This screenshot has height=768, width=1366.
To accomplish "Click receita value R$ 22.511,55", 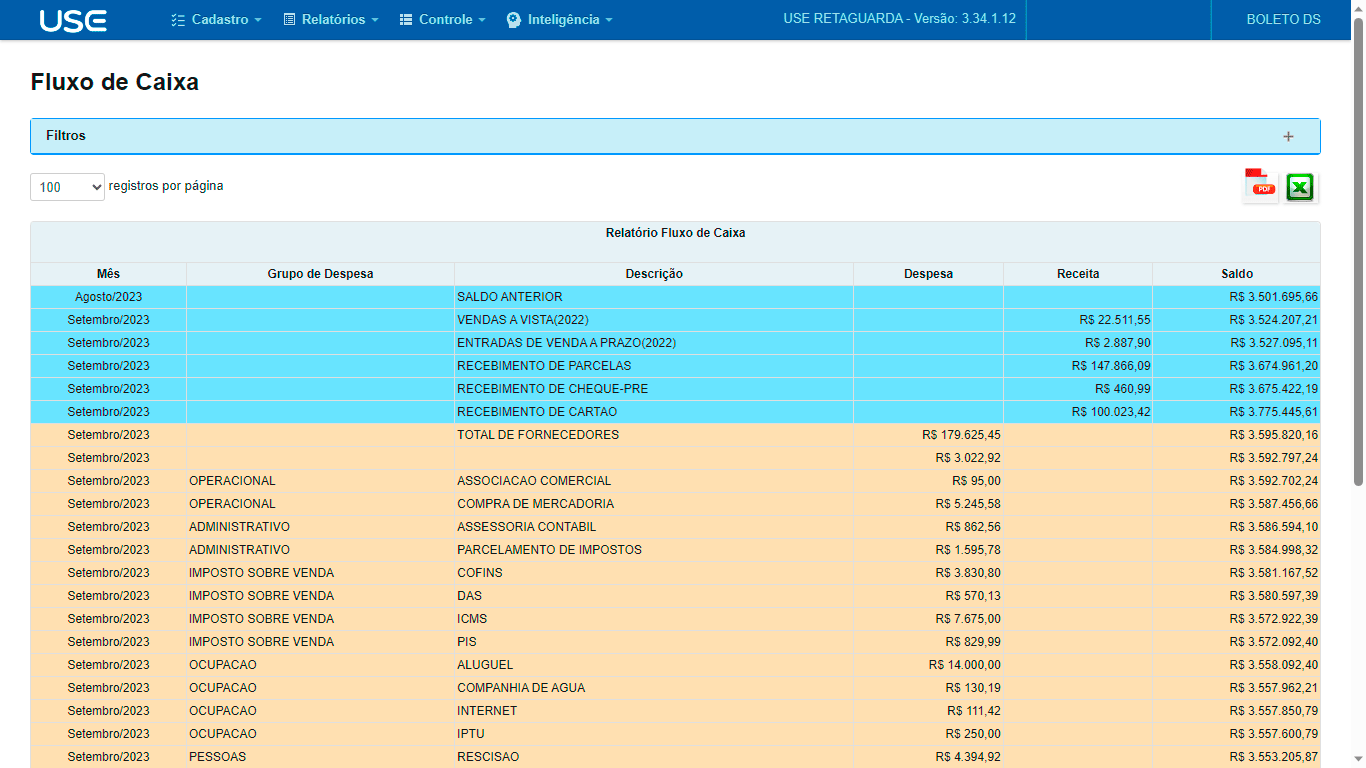I will pyautogui.click(x=1115, y=320).
